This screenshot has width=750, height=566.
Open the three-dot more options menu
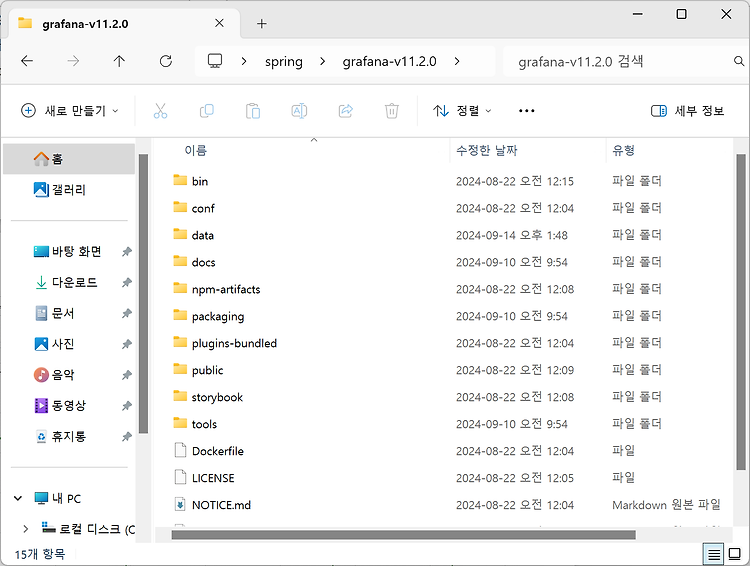526,111
